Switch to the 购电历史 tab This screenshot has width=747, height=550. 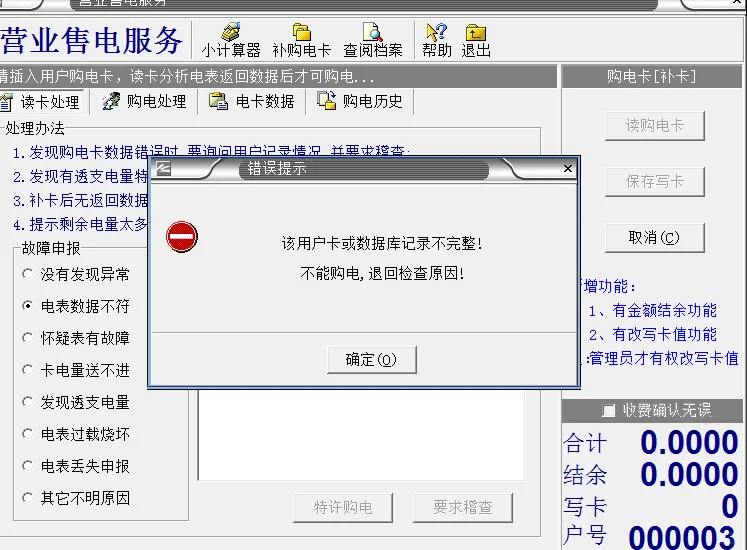(360, 101)
